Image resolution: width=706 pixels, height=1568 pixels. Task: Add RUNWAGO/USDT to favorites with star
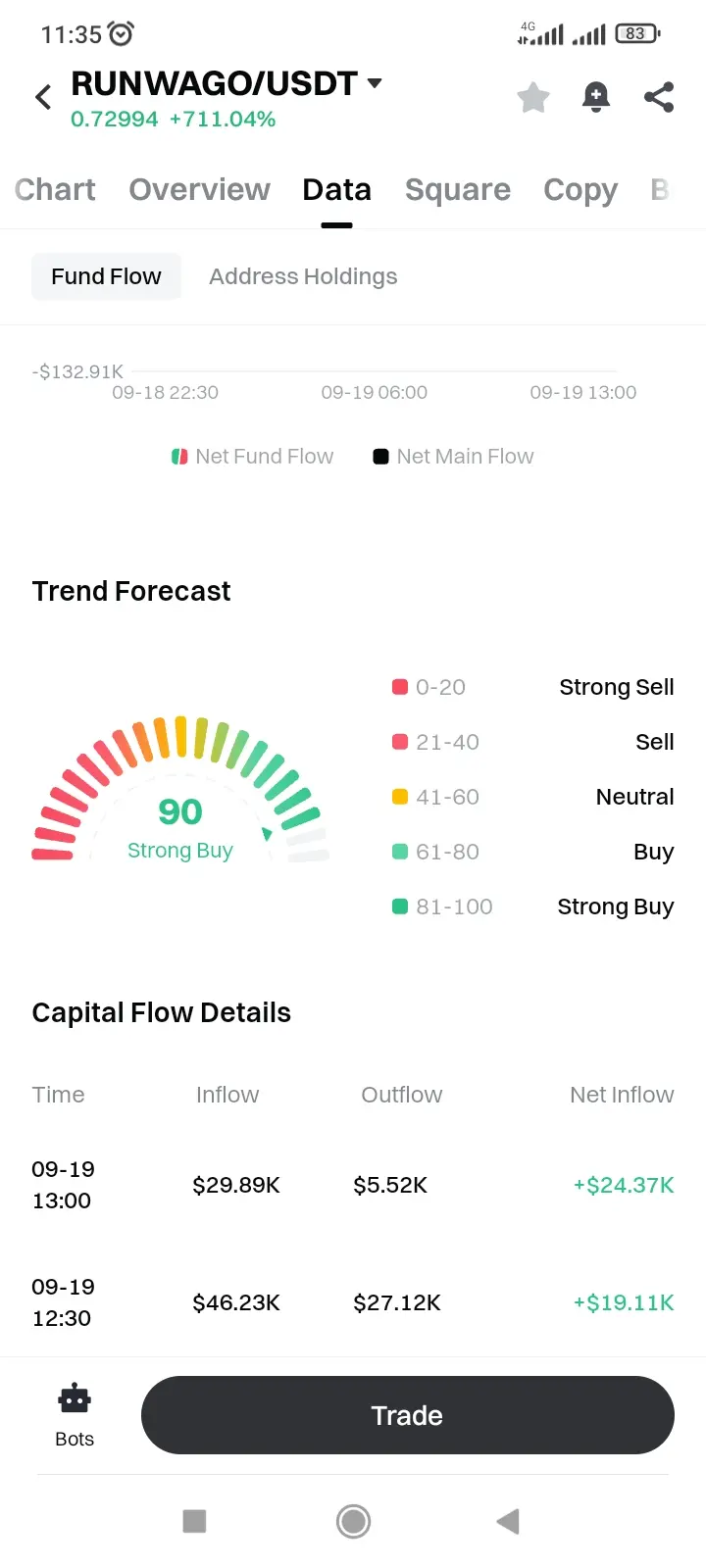(x=533, y=97)
